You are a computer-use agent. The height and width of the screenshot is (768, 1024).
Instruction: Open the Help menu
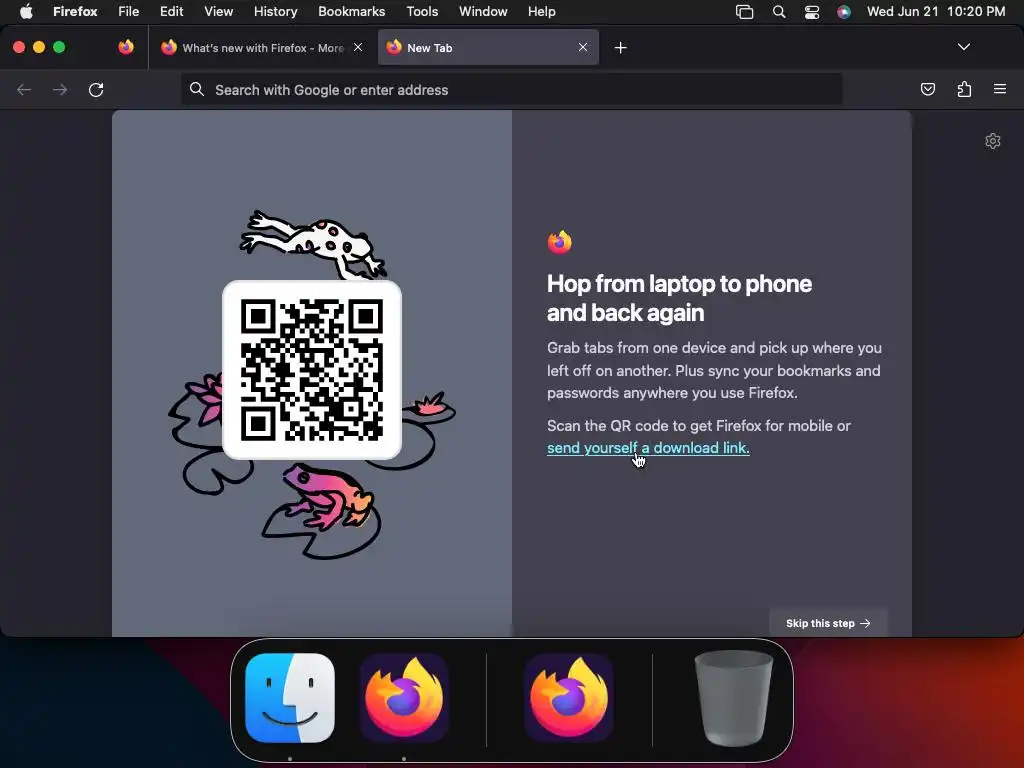(541, 12)
